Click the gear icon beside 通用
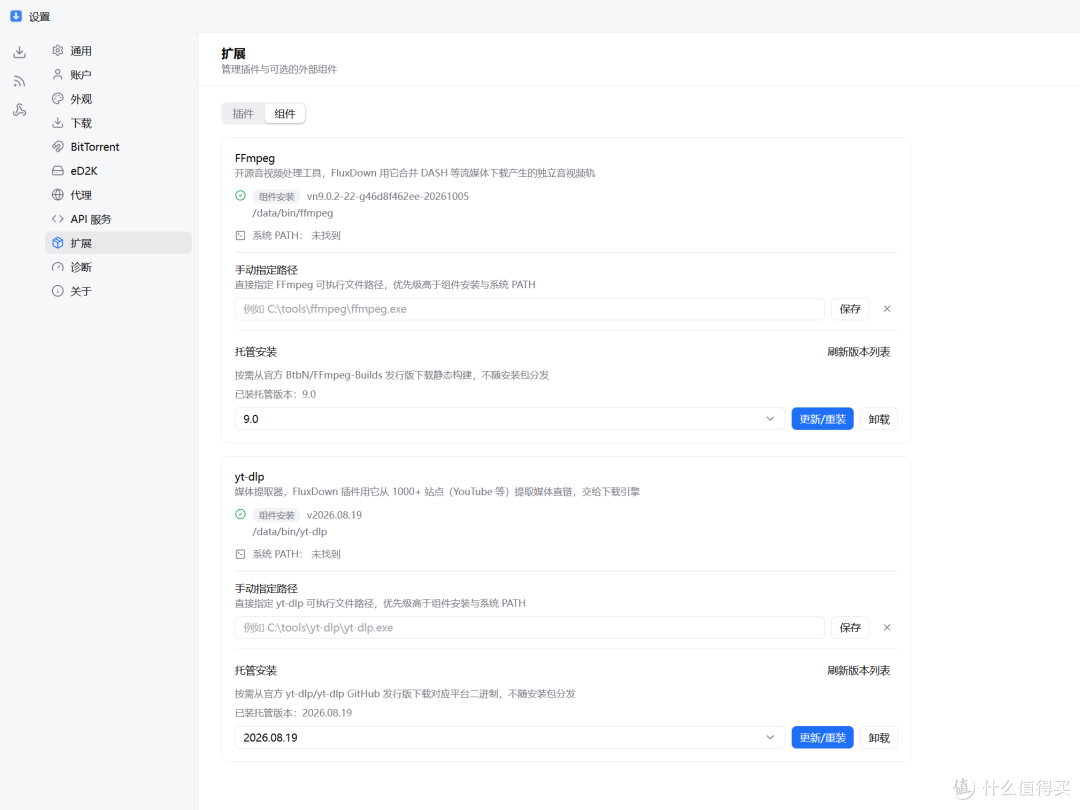 click(58, 50)
